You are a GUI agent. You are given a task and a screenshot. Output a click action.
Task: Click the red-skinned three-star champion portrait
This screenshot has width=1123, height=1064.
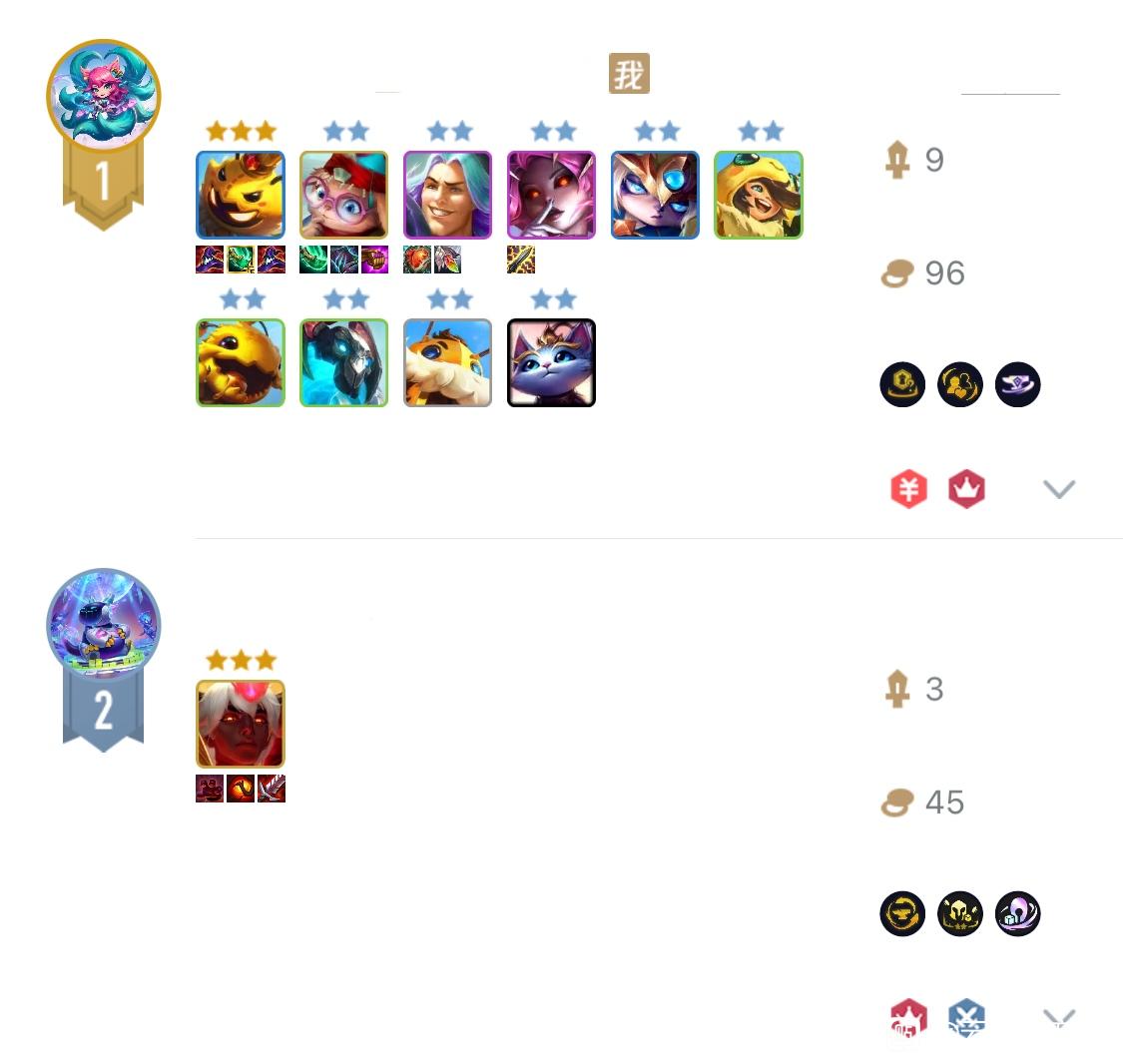click(241, 724)
